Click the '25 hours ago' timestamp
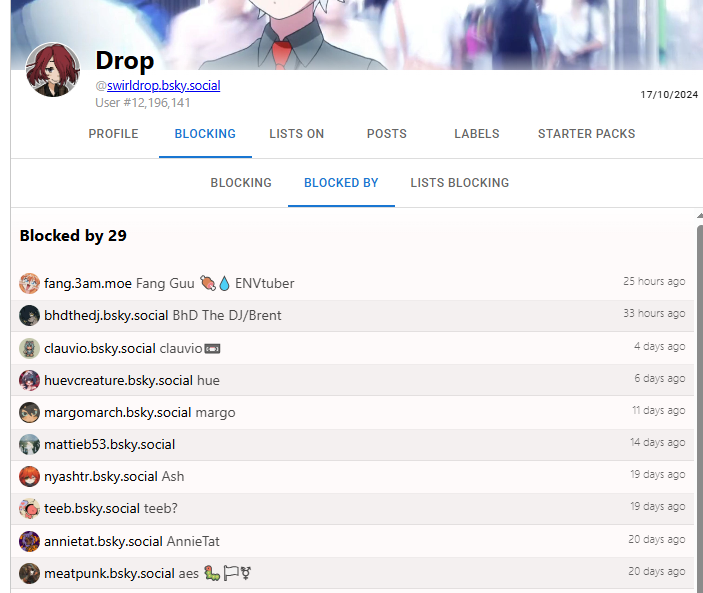 pos(654,281)
